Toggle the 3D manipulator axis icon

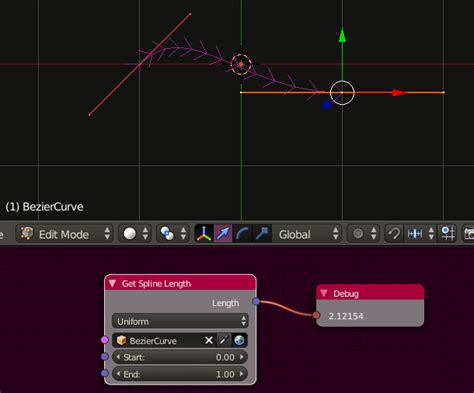tap(204, 234)
